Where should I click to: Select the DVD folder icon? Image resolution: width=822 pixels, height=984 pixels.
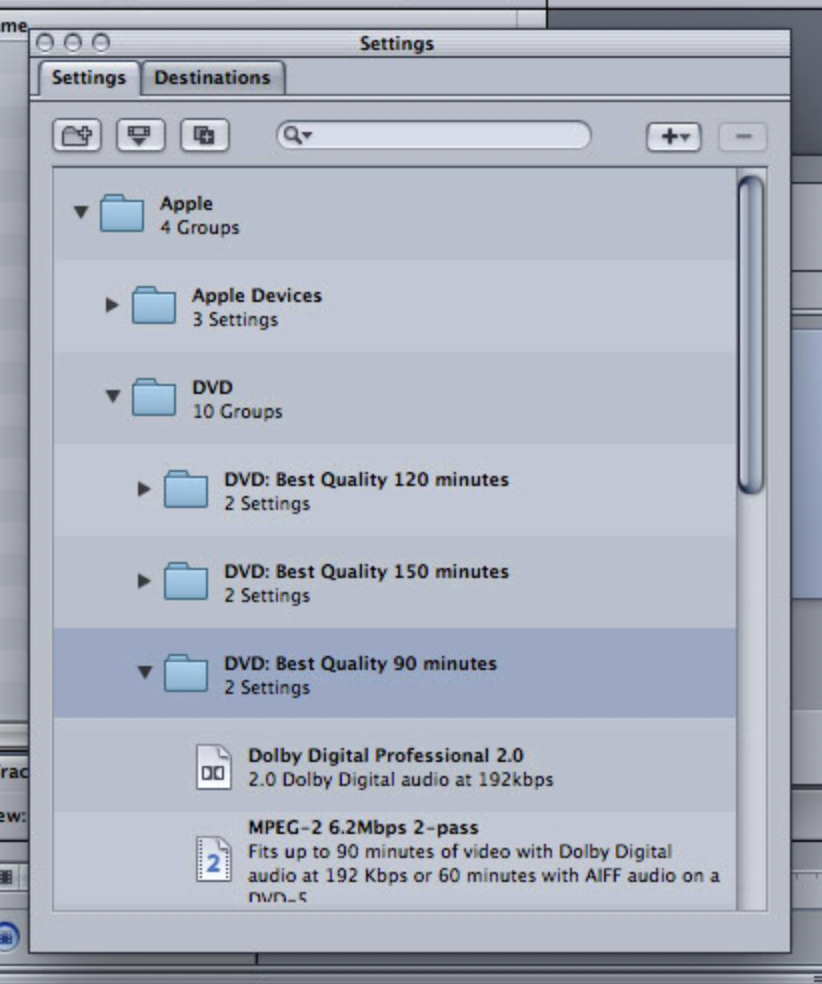pos(154,397)
